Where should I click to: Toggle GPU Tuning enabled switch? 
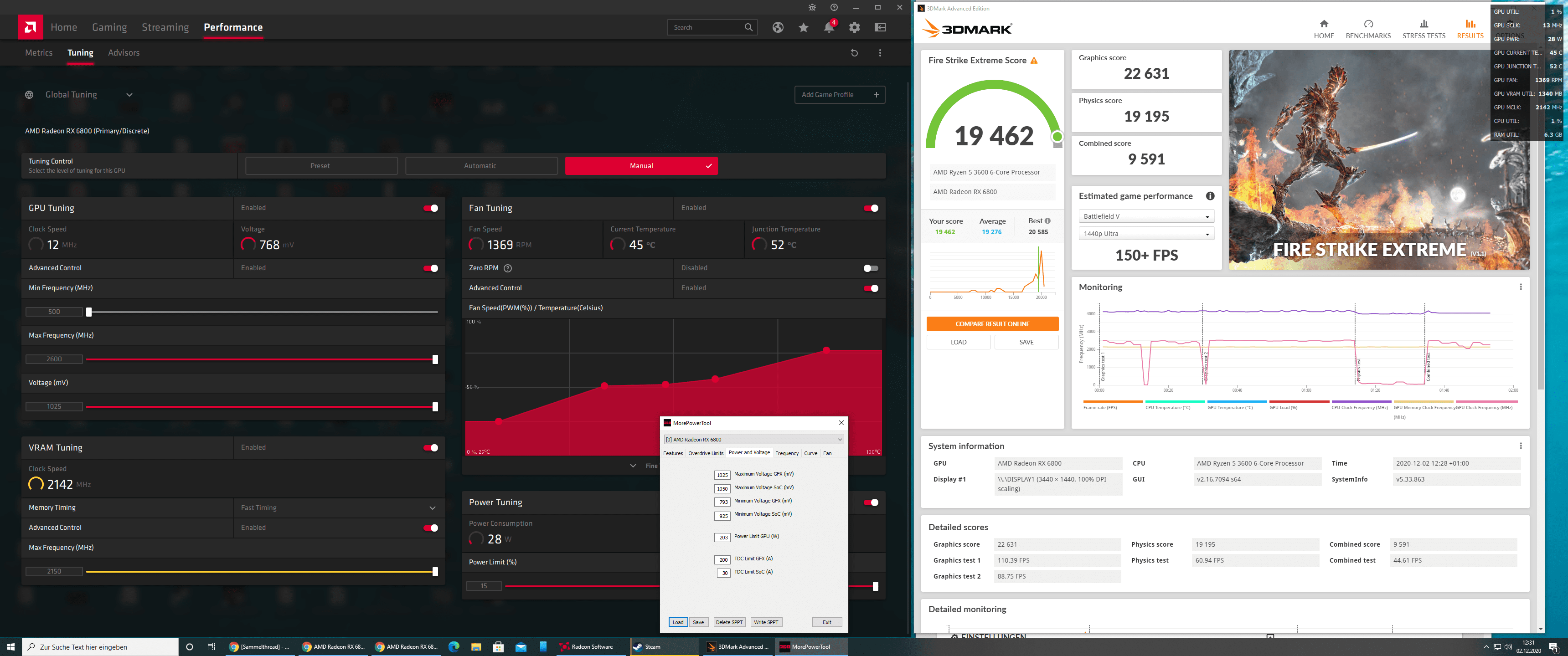pyautogui.click(x=431, y=208)
